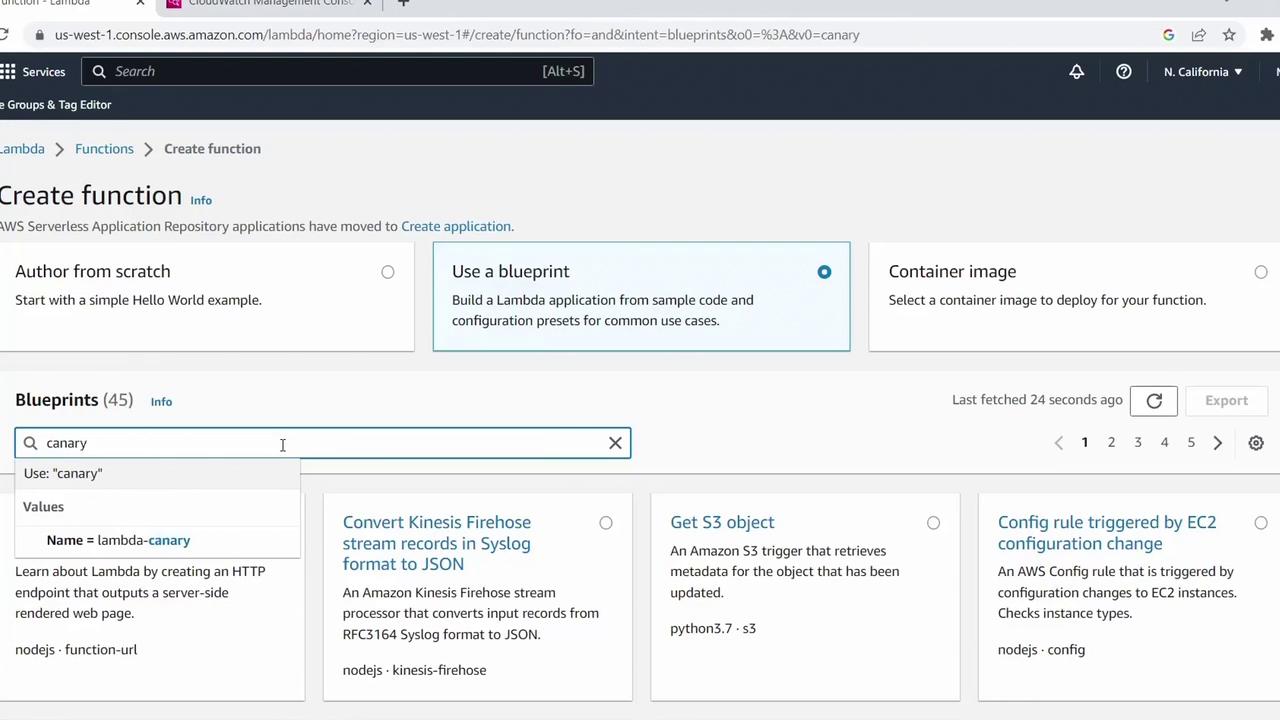
Task: Close the CloudWatch Management Console tab
Action: [x=367, y=3]
